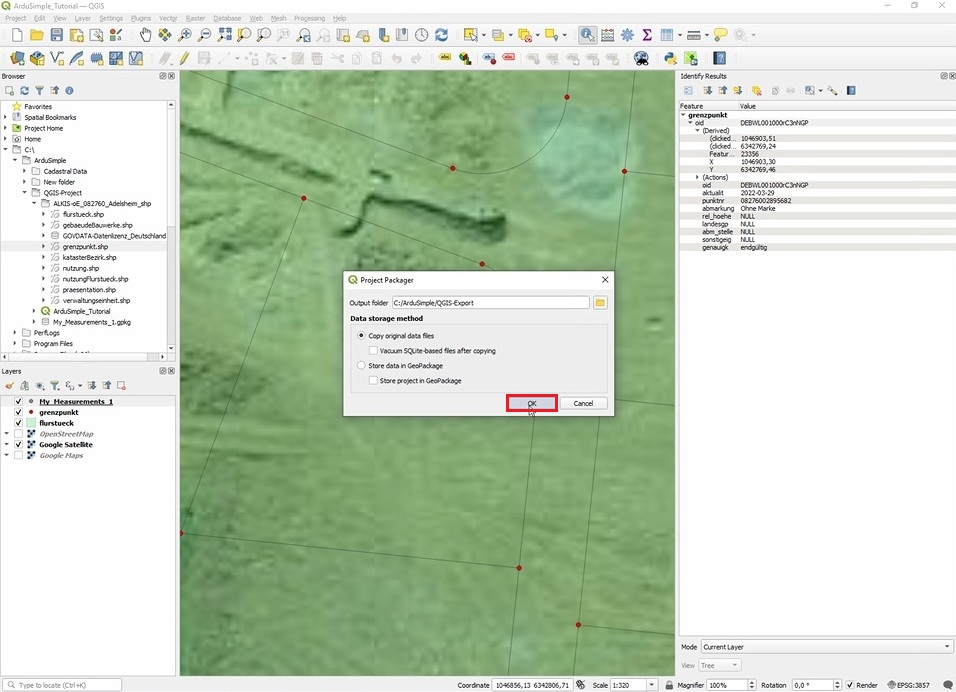Click the Refresh map icon in toolbar

[443, 35]
